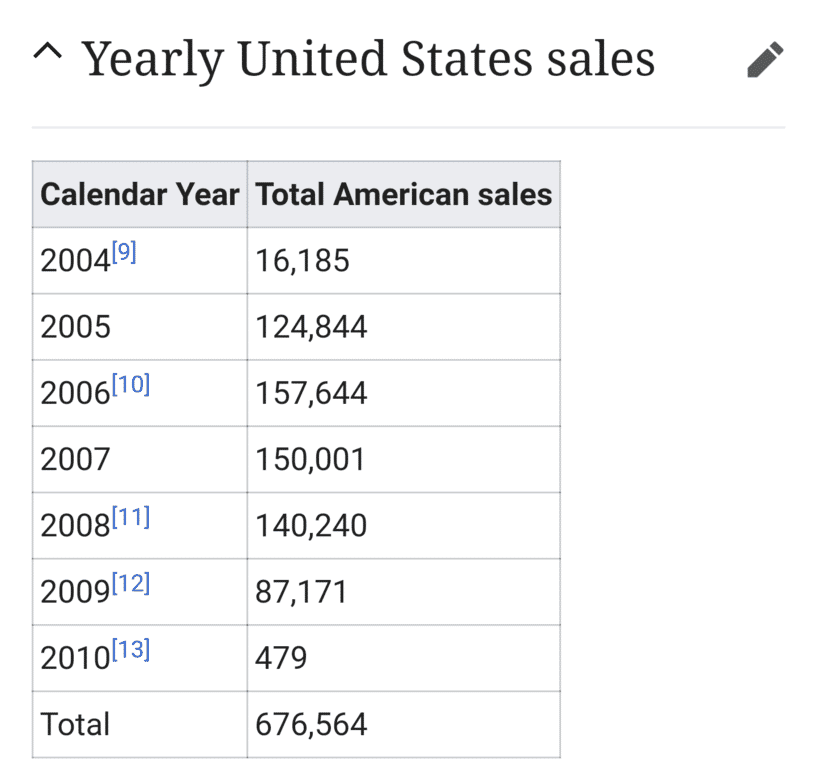The image size is (816, 768).
Task: Click the Total row label
Action: 75,724
